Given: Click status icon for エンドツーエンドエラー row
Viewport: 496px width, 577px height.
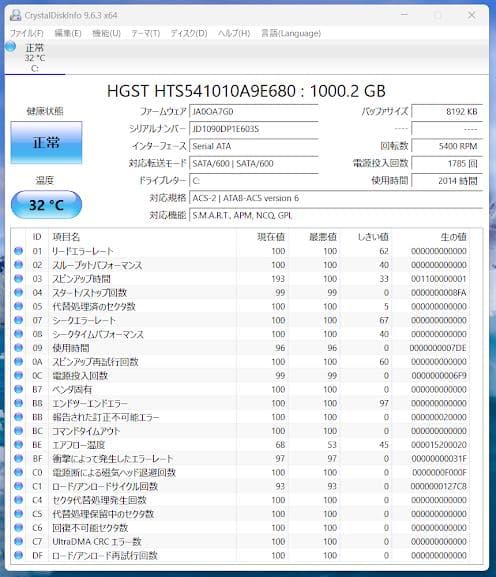Looking at the screenshot, I should point(18,403).
